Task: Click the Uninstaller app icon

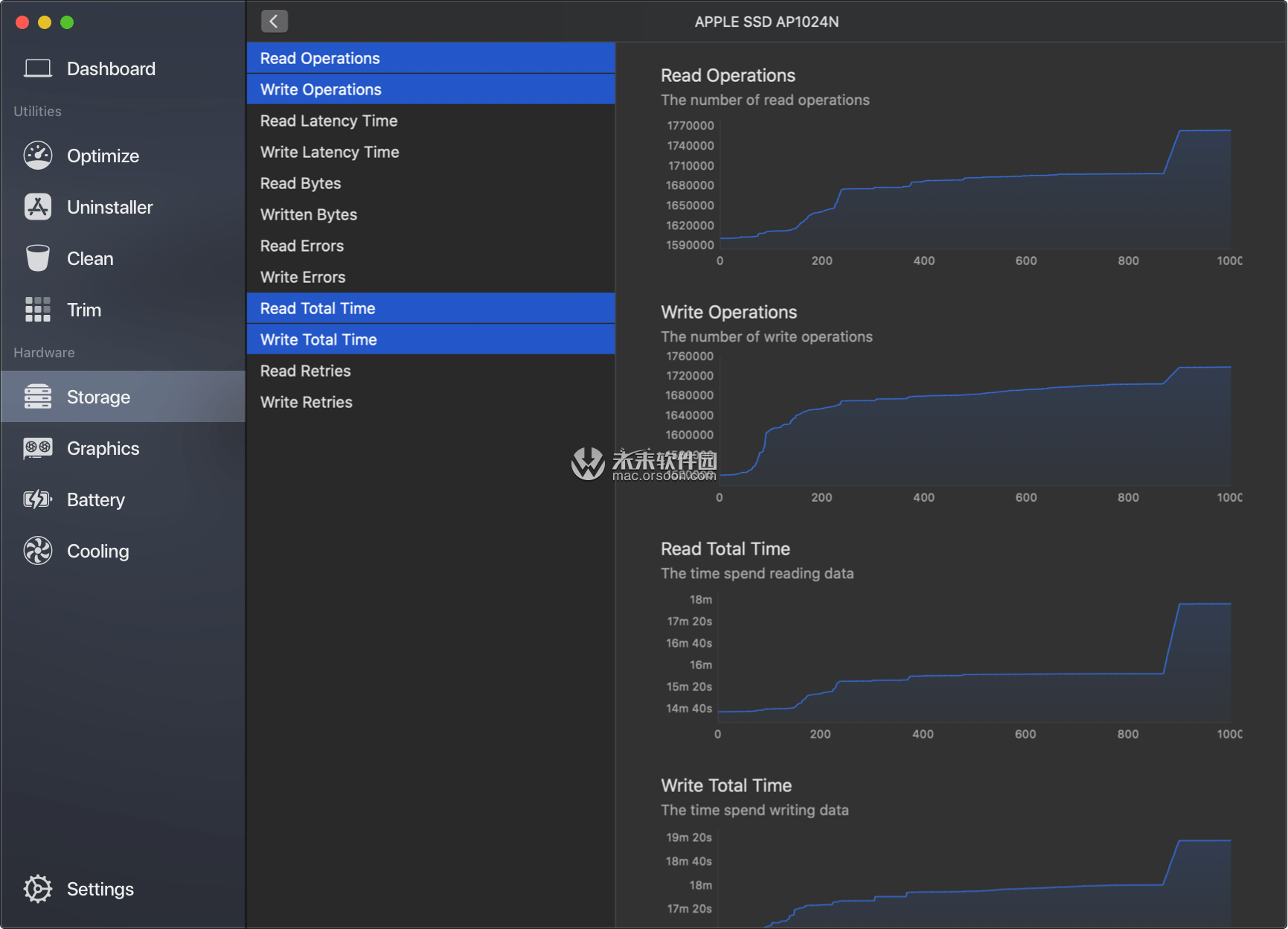Action: pos(38,207)
